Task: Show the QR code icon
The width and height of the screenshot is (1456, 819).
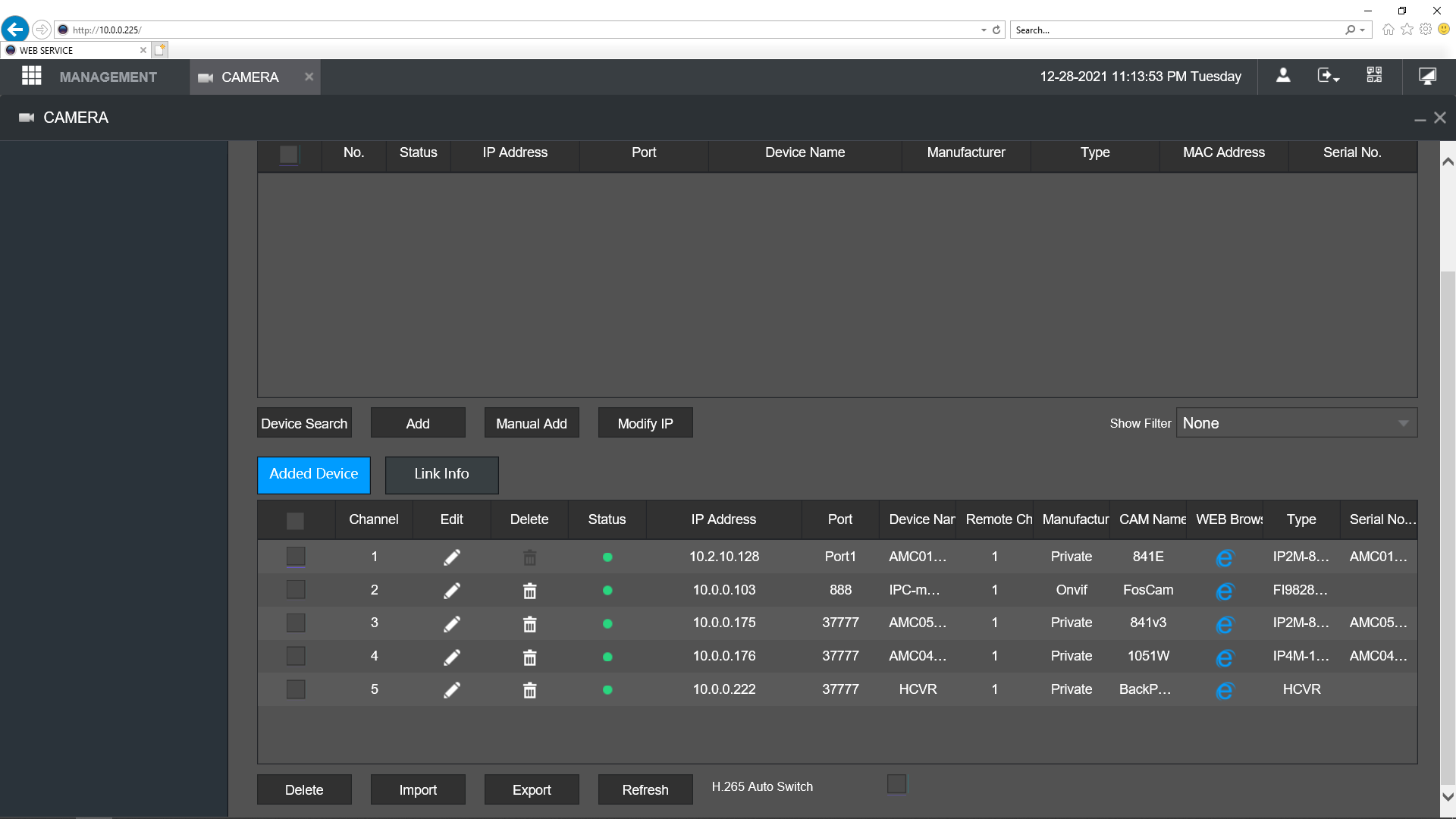Action: pos(1374,75)
